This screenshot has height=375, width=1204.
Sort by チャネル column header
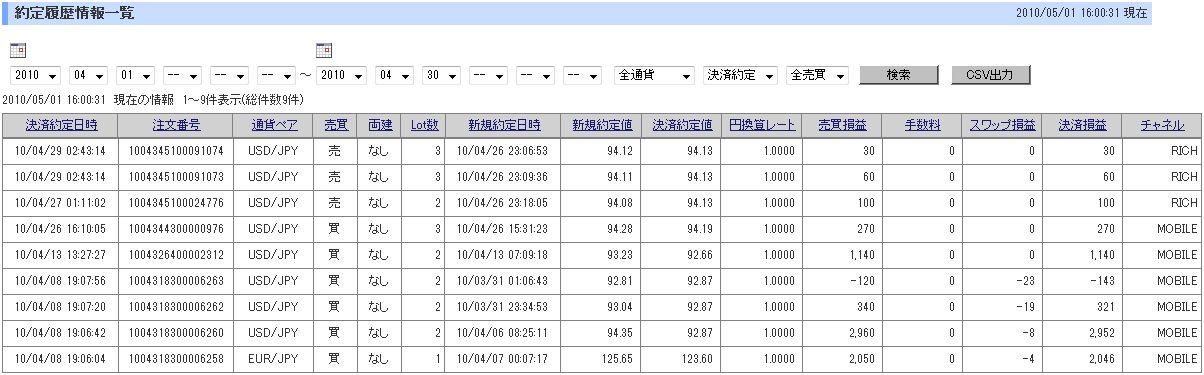pos(1162,125)
